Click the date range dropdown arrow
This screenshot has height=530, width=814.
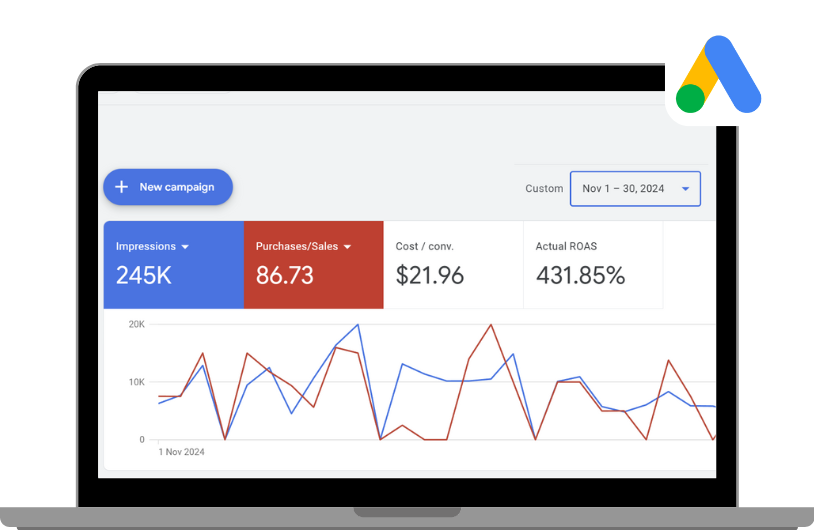click(685, 188)
